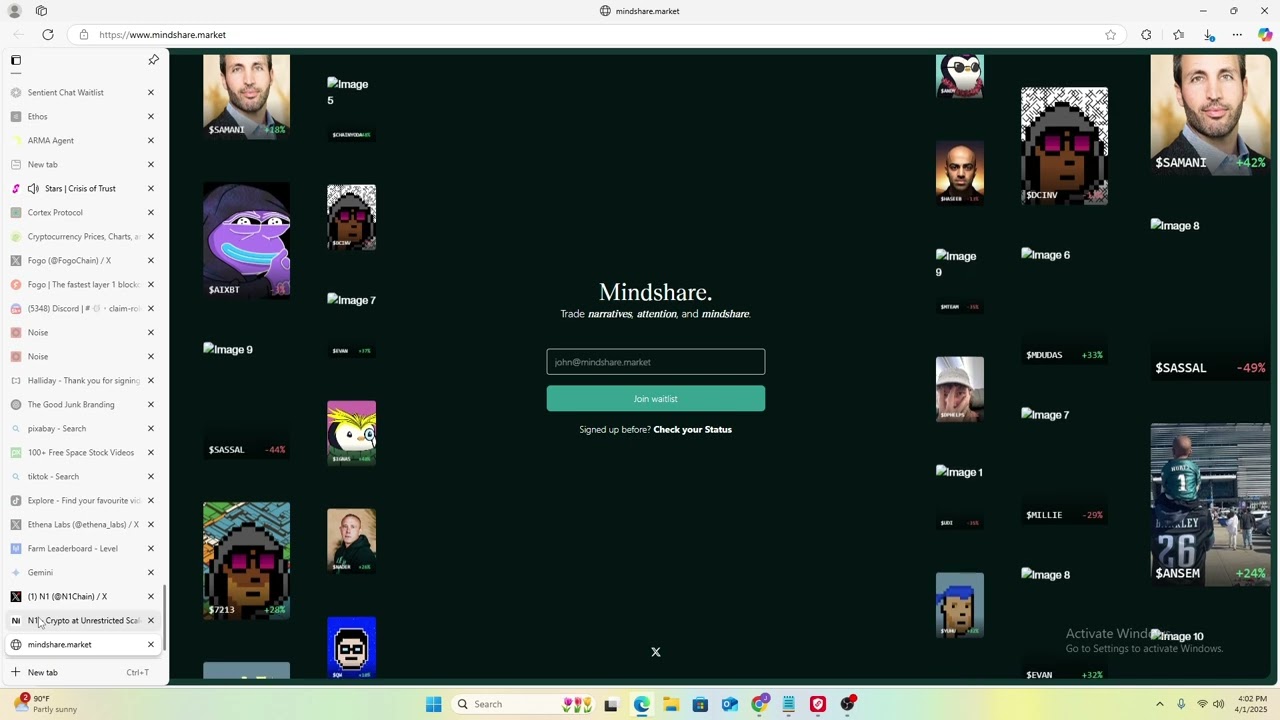Image resolution: width=1280 pixels, height=720 pixels.
Task: Mute the Stars | Crisis of Trust tab audio
Action: click(33, 188)
